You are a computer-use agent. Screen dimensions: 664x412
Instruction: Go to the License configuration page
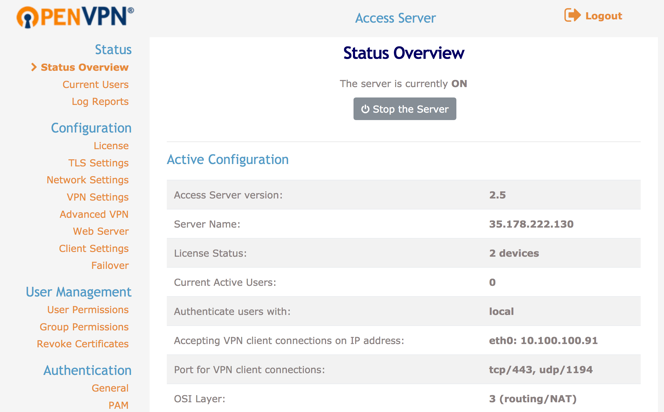pyautogui.click(x=111, y=146)
